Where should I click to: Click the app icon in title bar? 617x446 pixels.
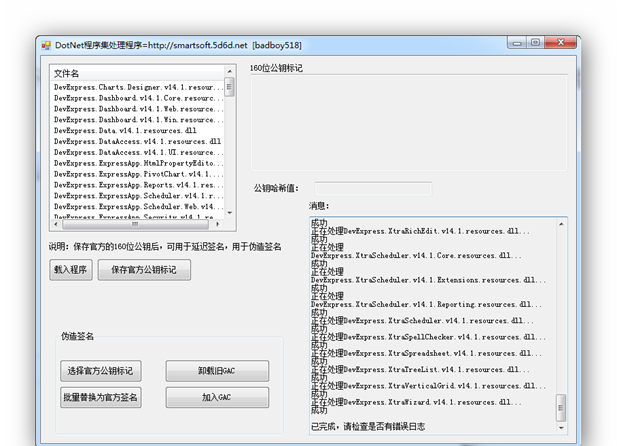(46, 46)
